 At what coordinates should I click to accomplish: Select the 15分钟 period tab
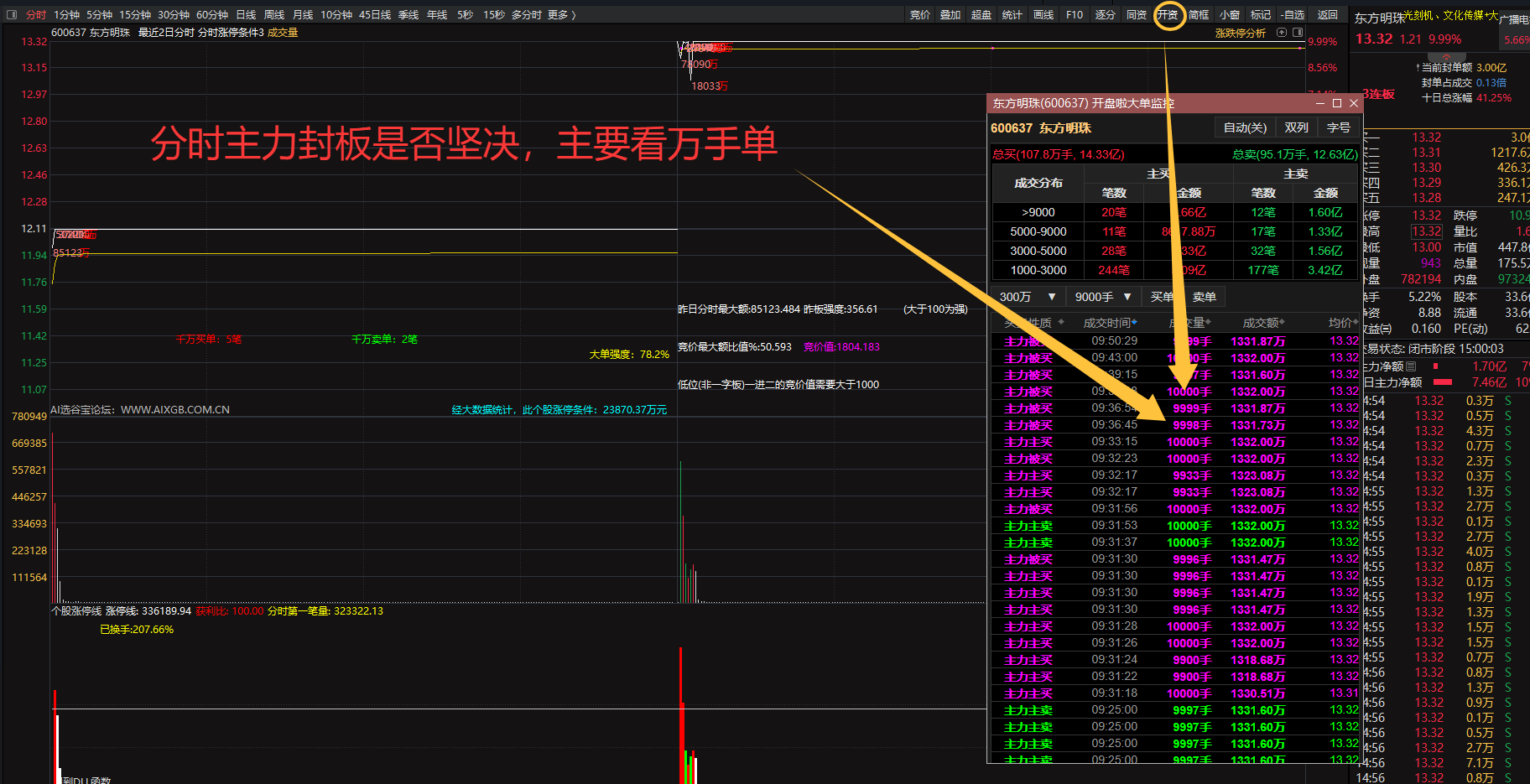(x=134, y=14)
